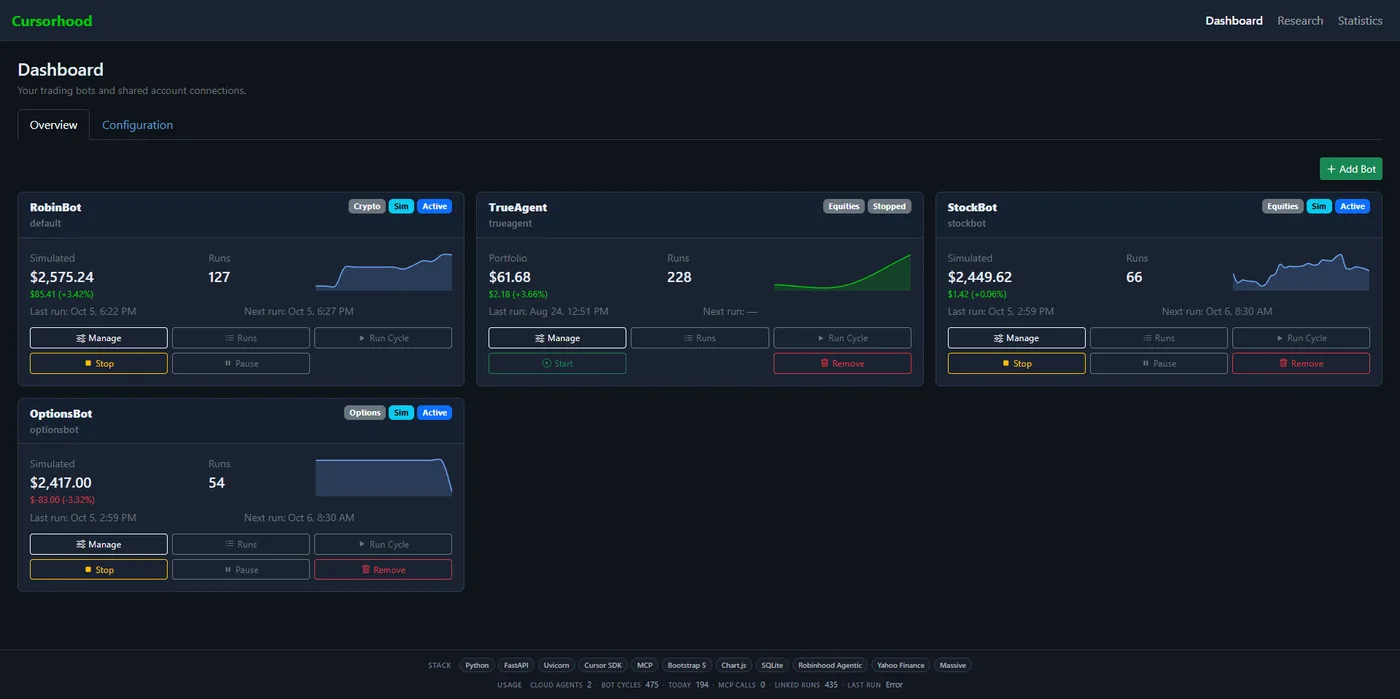Click the RobinBot card title

point(56,207)
